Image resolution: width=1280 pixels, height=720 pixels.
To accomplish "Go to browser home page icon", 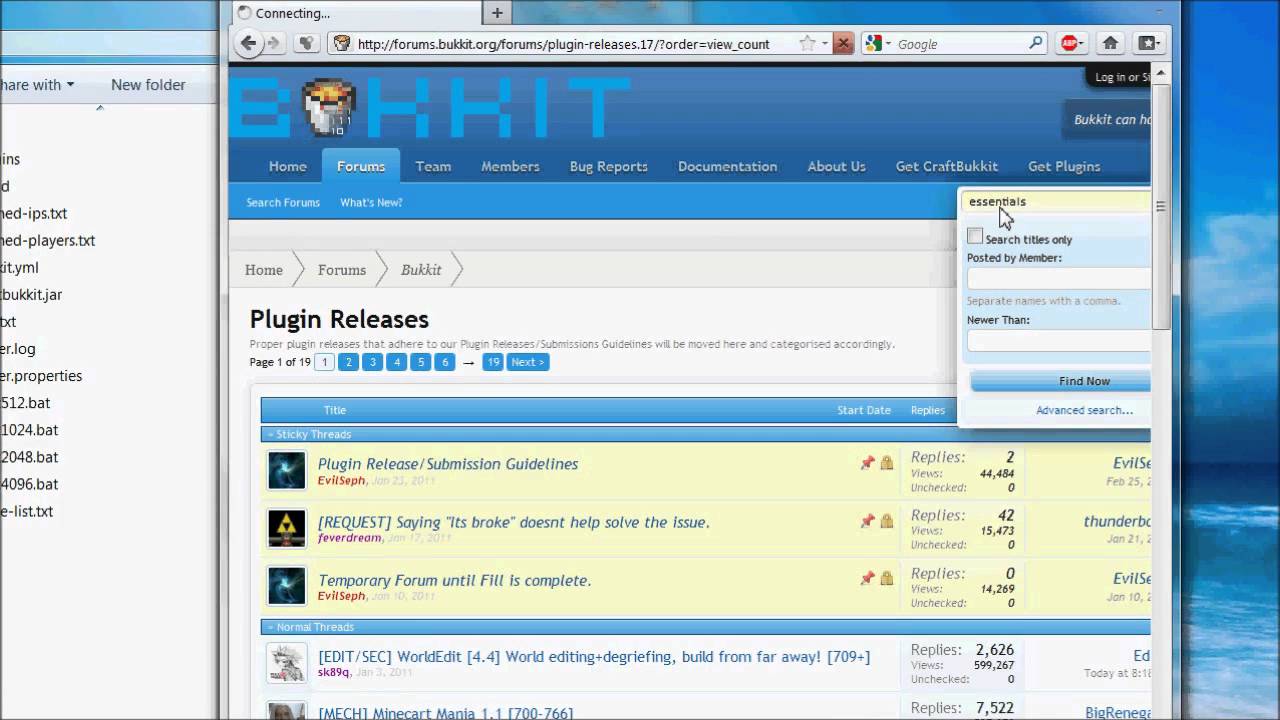I will click(1110, 43).
